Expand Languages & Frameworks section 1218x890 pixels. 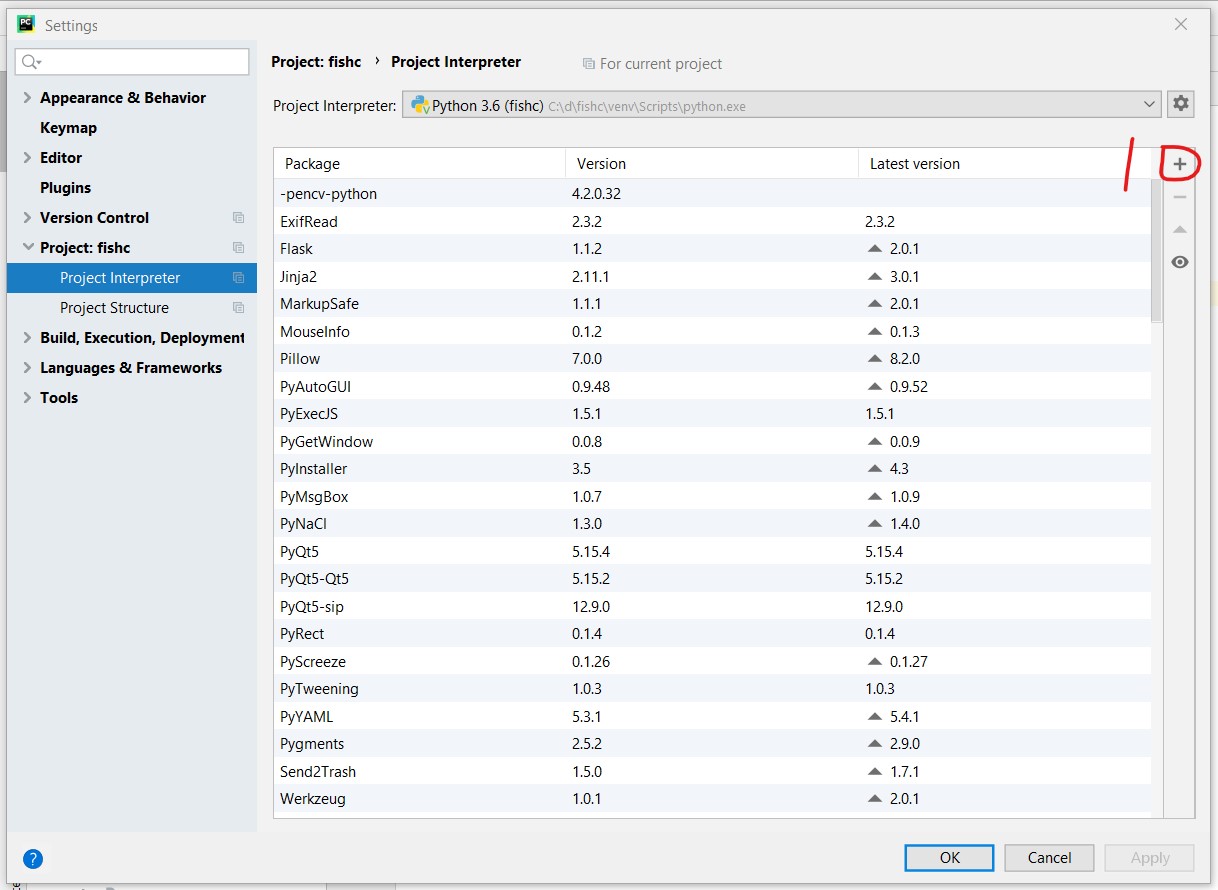[27, 368]
